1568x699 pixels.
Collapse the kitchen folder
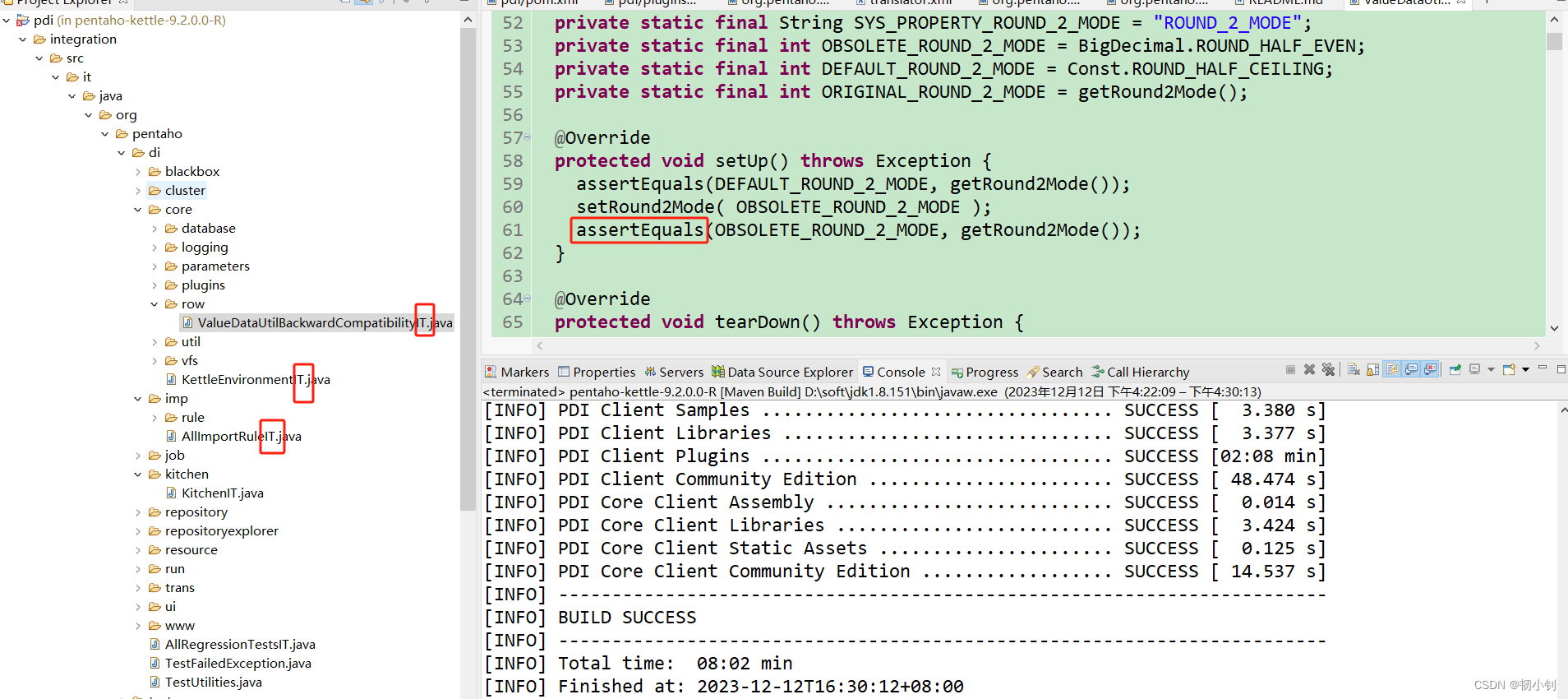click(x=138, y=474)
